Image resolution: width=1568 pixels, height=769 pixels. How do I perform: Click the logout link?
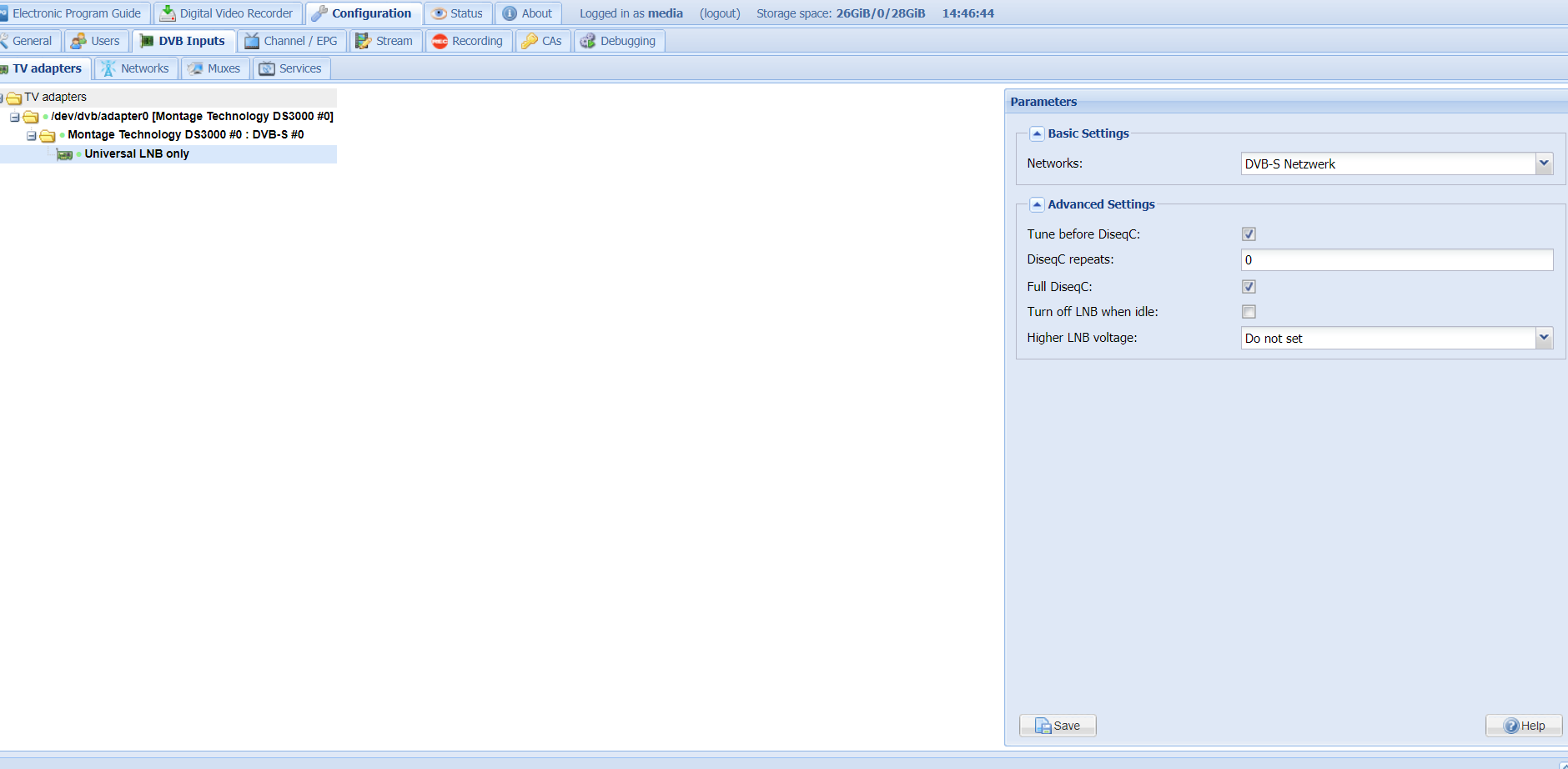pos(720,13)
